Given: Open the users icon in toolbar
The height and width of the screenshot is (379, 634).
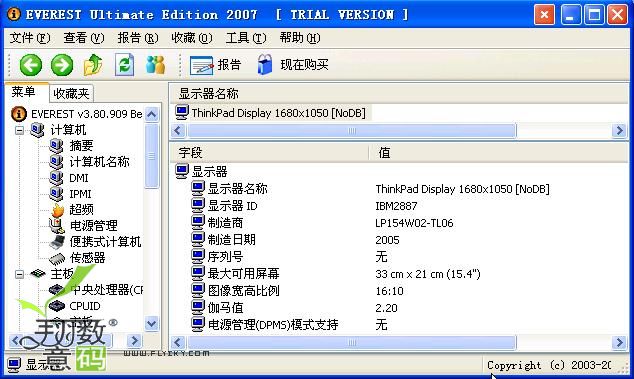Looking at the screenshot, I should pos(156,65).
